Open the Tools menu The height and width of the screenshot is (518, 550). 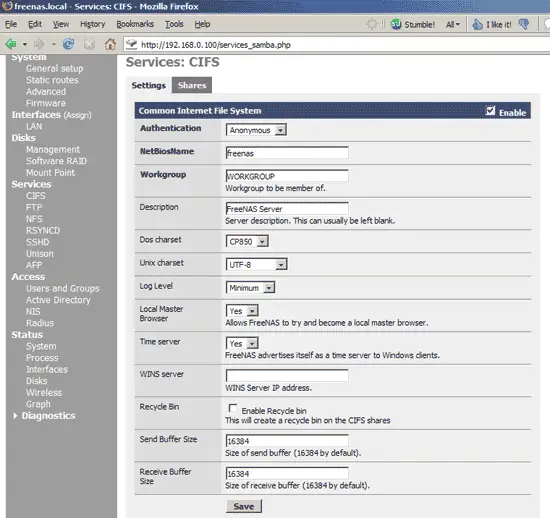click(174, 24)
